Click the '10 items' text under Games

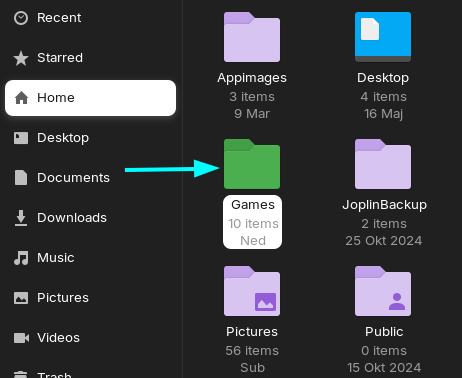coord(253,224)
